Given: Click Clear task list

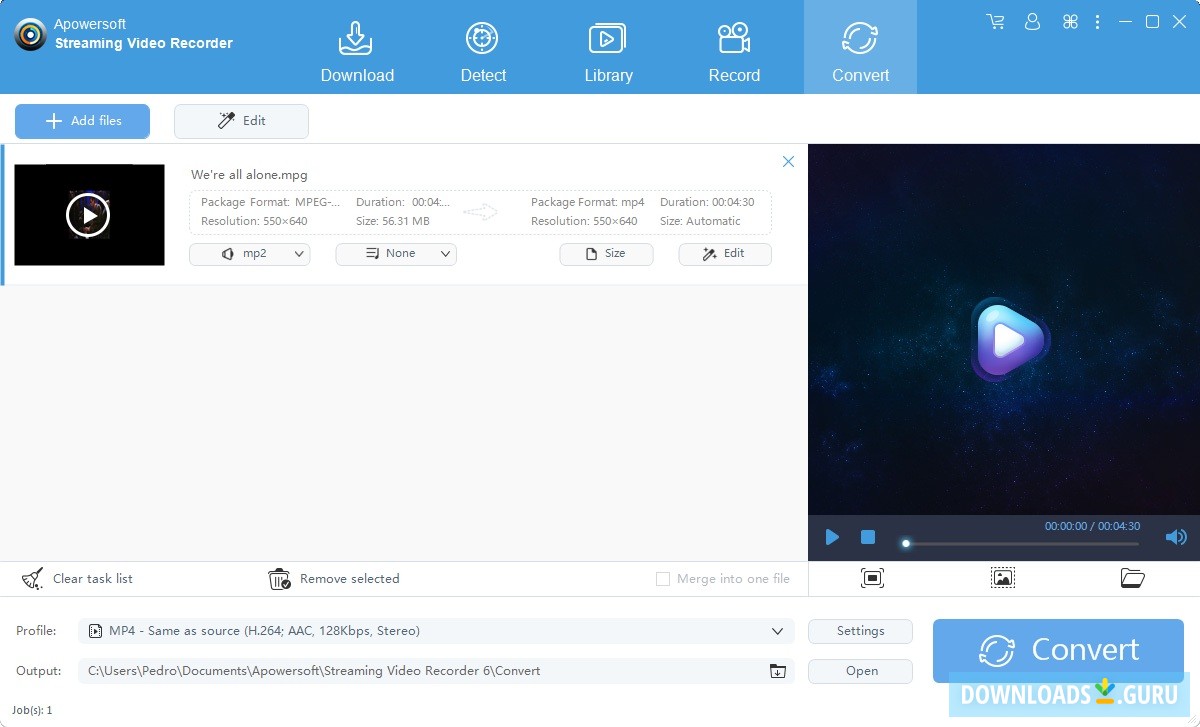Looking at the screenshot, I should click(77, 579).
